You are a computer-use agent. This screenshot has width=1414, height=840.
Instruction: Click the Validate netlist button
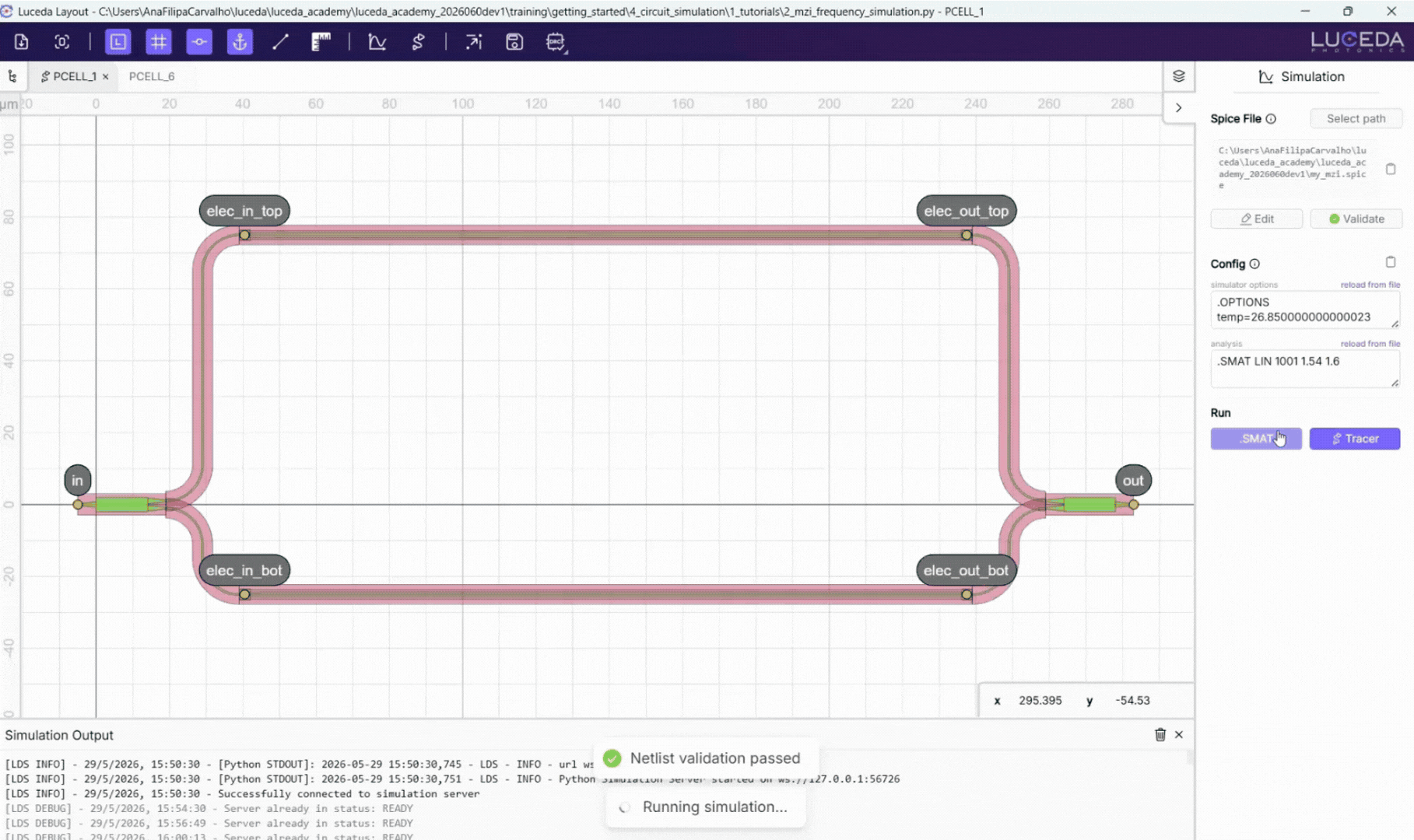[x=1356, y=219]
